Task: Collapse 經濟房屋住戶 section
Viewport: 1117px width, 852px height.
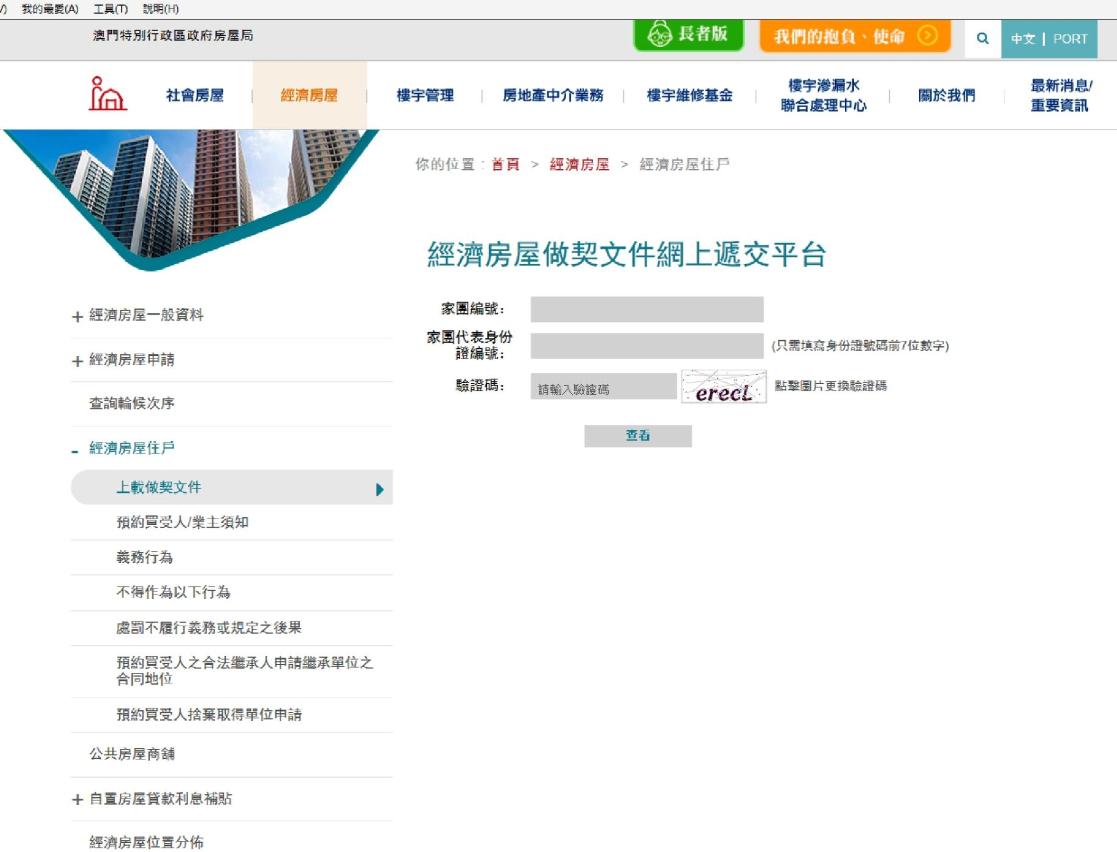Action: point(75,450)
